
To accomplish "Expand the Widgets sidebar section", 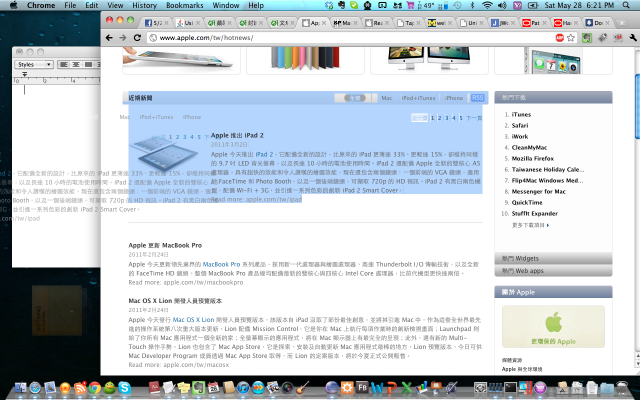I will coord(553,258).
